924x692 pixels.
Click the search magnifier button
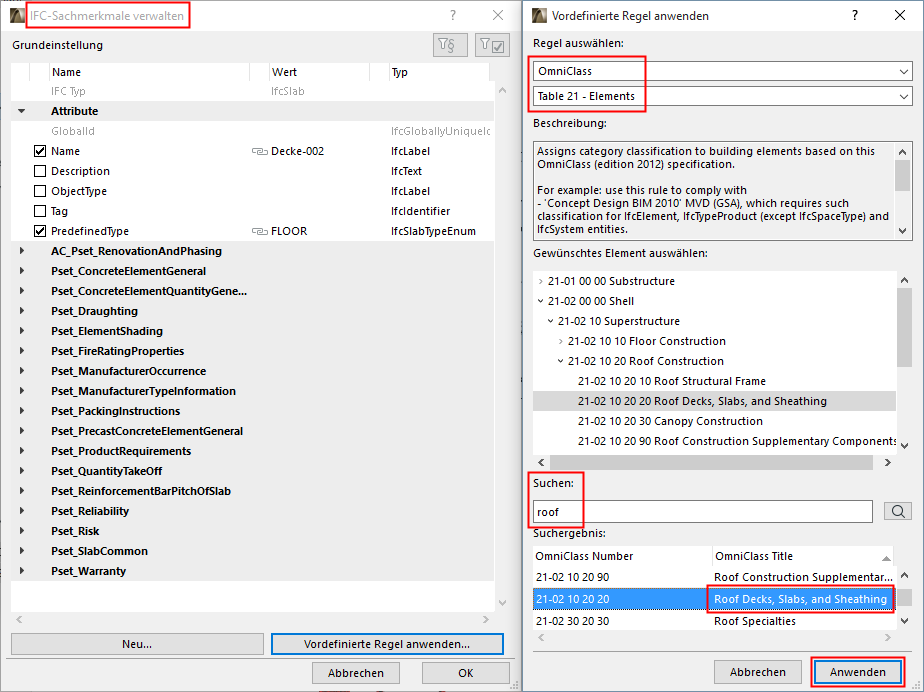tap(897, 511)
